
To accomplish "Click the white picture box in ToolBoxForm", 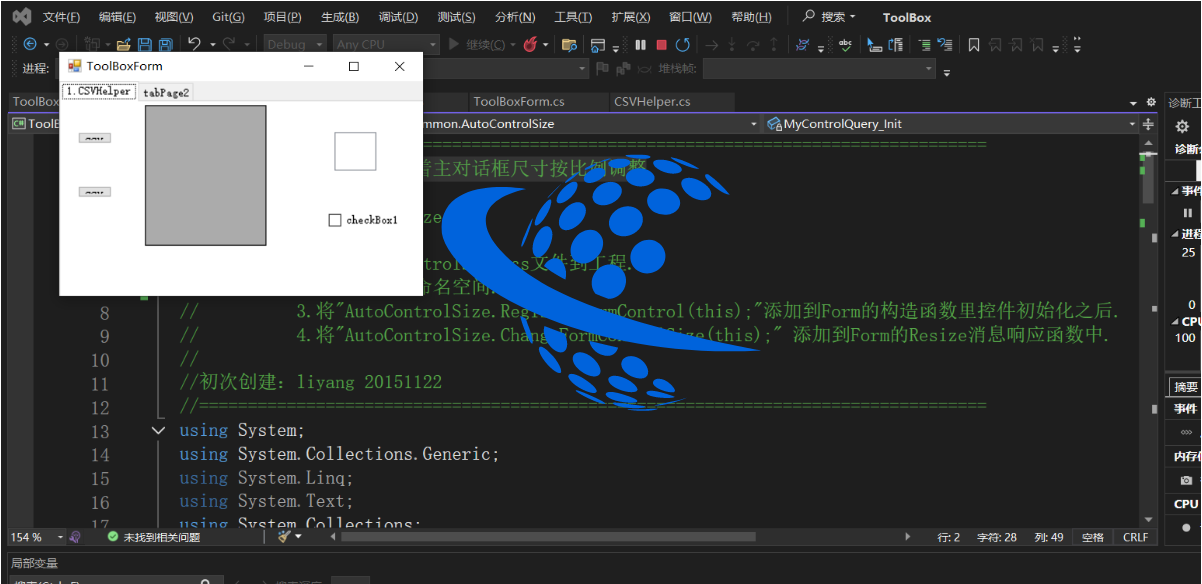I will [355, 151].
